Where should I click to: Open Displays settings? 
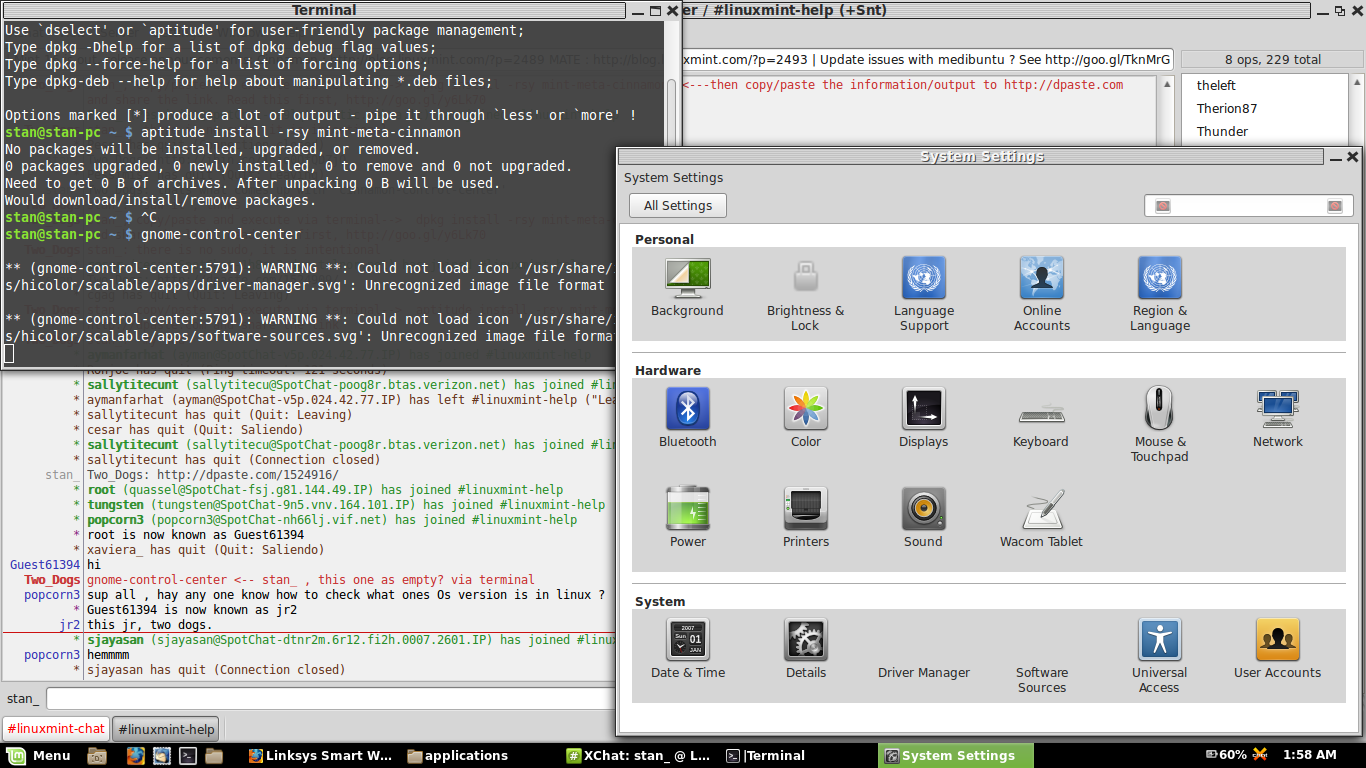(923, 418)
